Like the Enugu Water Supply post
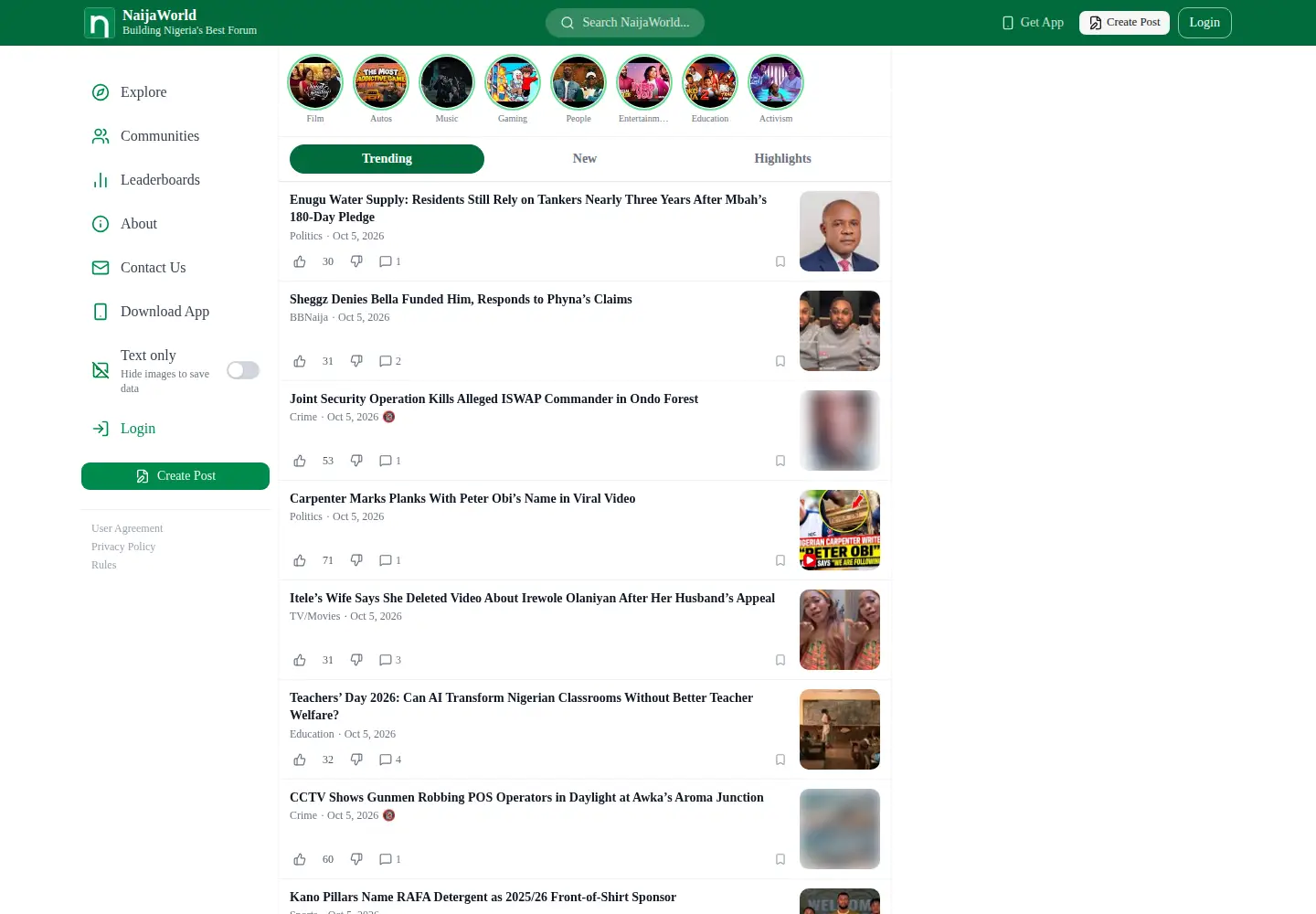 [300, 261]
